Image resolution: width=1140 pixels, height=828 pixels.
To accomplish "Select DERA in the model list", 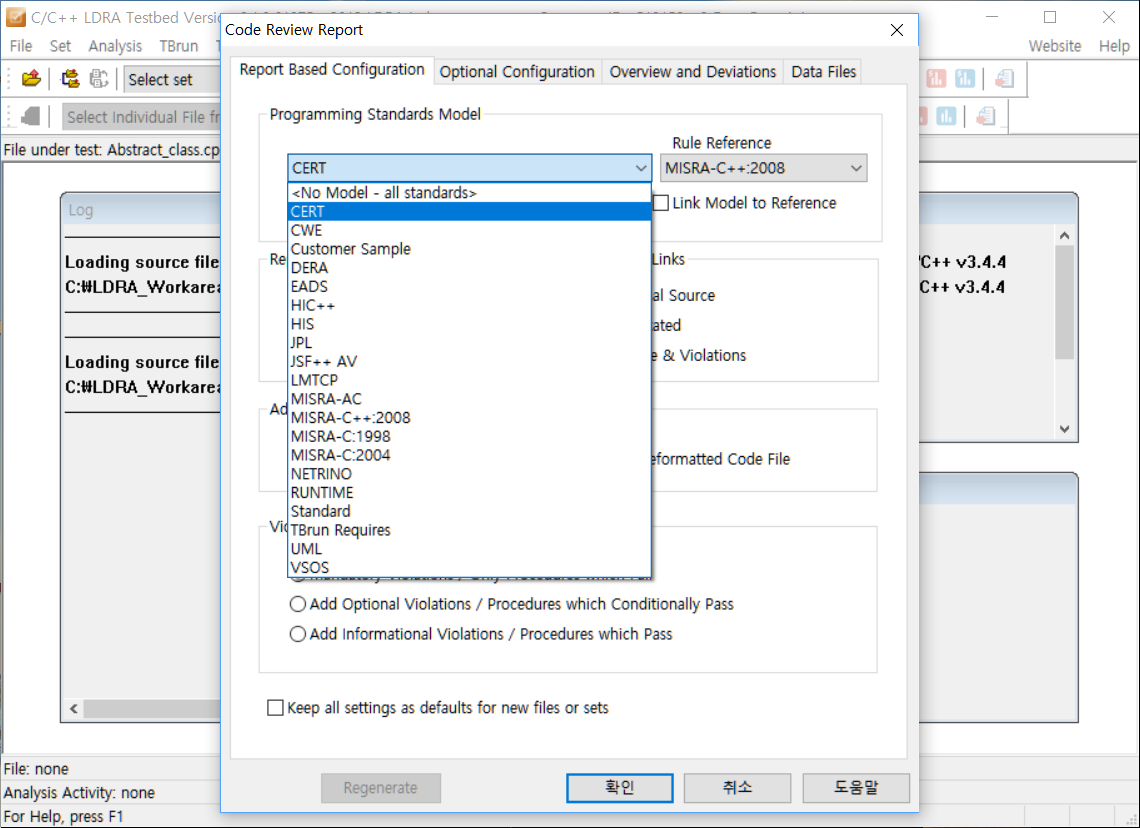I will (469, 268).
